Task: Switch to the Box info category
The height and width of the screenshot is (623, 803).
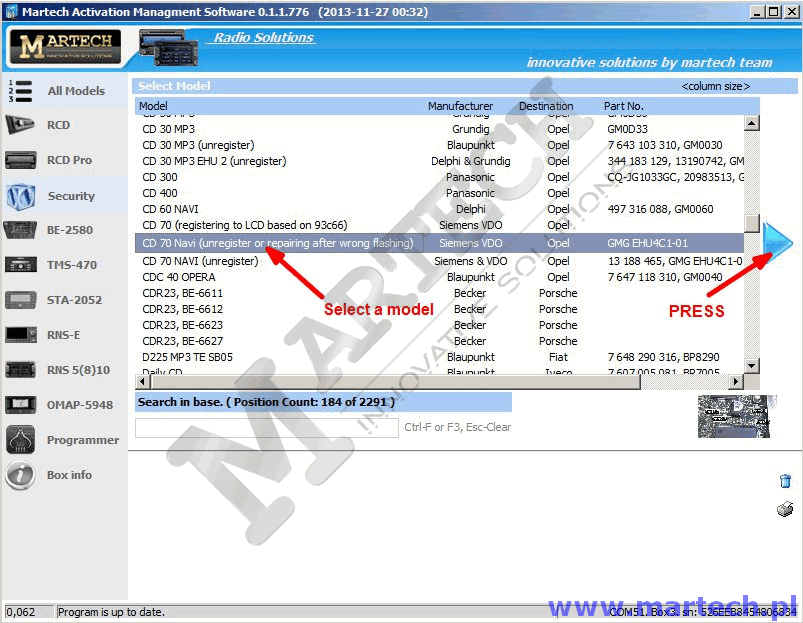Action: 70,475
